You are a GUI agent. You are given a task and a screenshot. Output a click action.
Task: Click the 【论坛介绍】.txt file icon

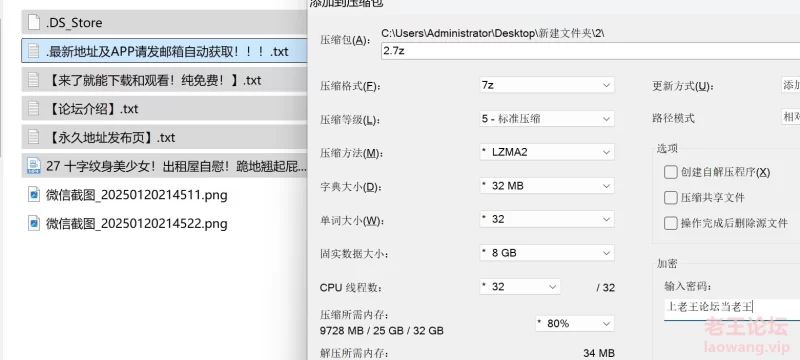pos(34,109)
